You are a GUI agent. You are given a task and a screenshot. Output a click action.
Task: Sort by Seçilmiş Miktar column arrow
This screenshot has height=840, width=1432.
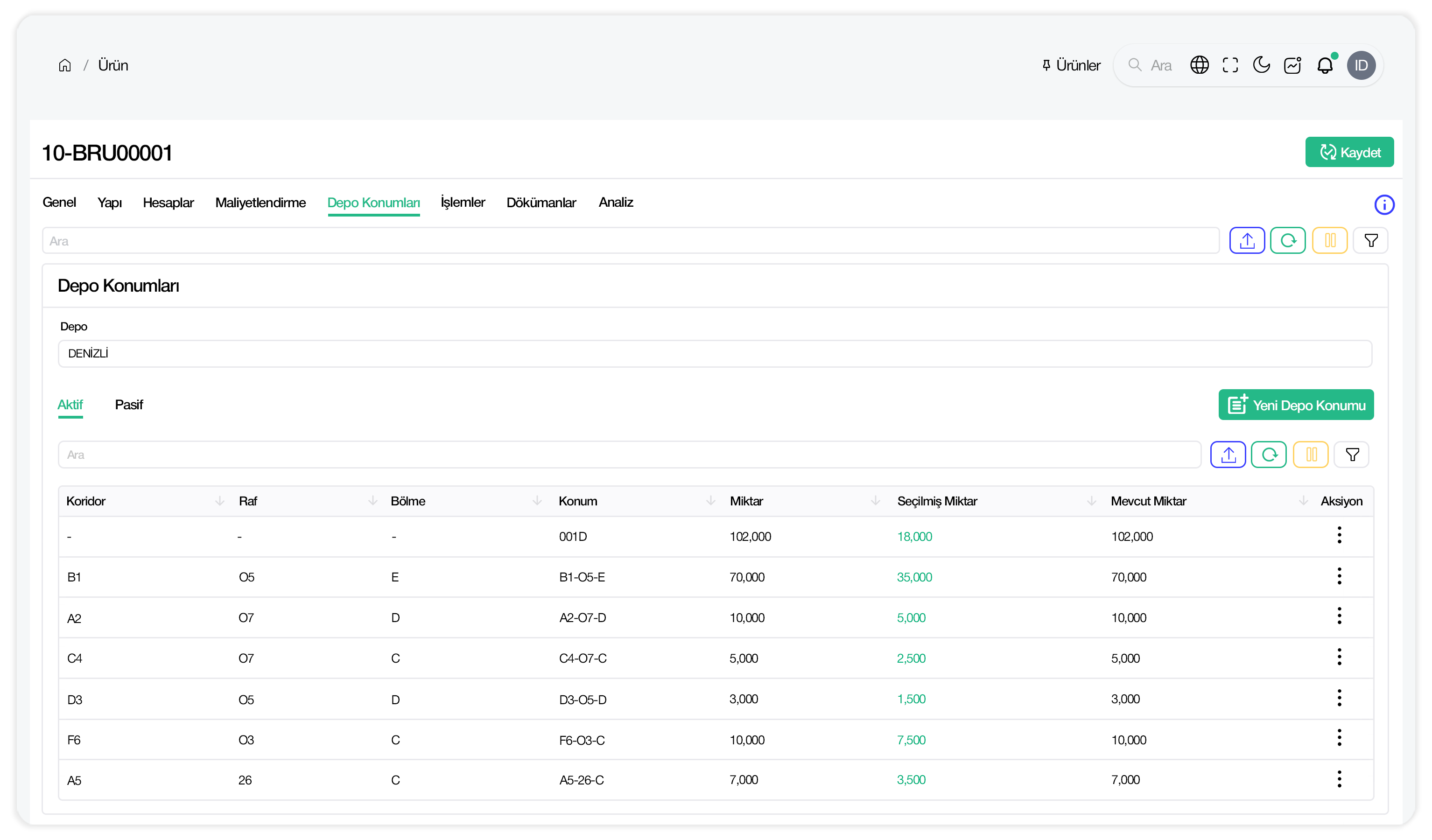pos(1091,501)
